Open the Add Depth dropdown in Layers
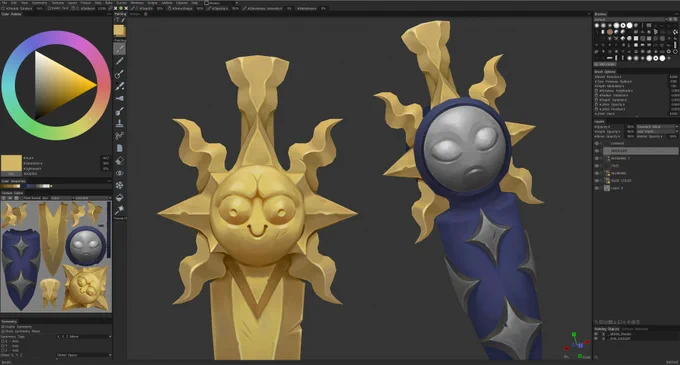Viewport: 680px width, 365px height. [657, 131]
